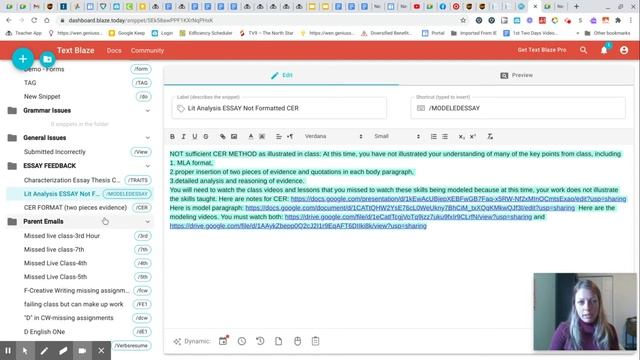
Task: Open the Verdana font dropdown
Action: (x=333, y=136)
